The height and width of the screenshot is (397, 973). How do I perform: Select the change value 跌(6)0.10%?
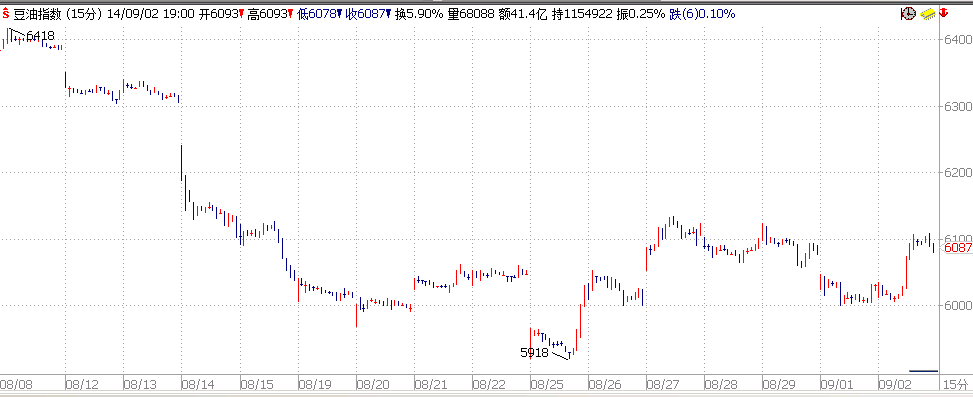(x=702, y=14)
